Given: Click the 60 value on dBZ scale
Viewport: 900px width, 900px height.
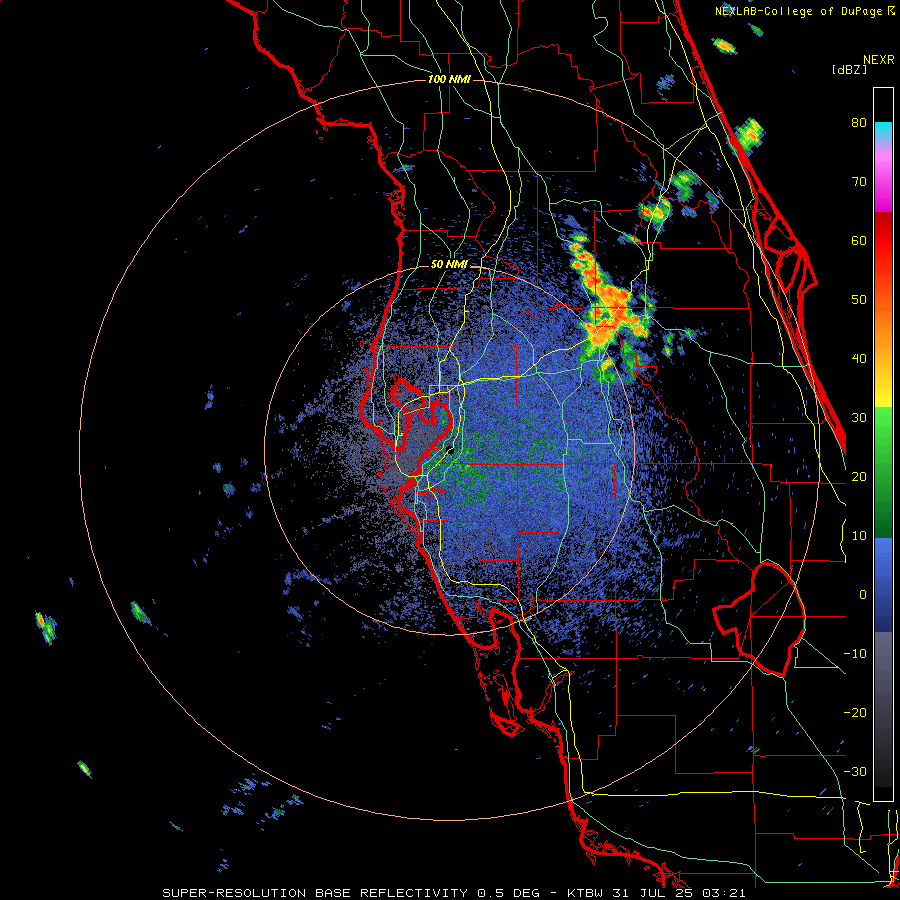Looking at the screenshot, I should 859,240.
